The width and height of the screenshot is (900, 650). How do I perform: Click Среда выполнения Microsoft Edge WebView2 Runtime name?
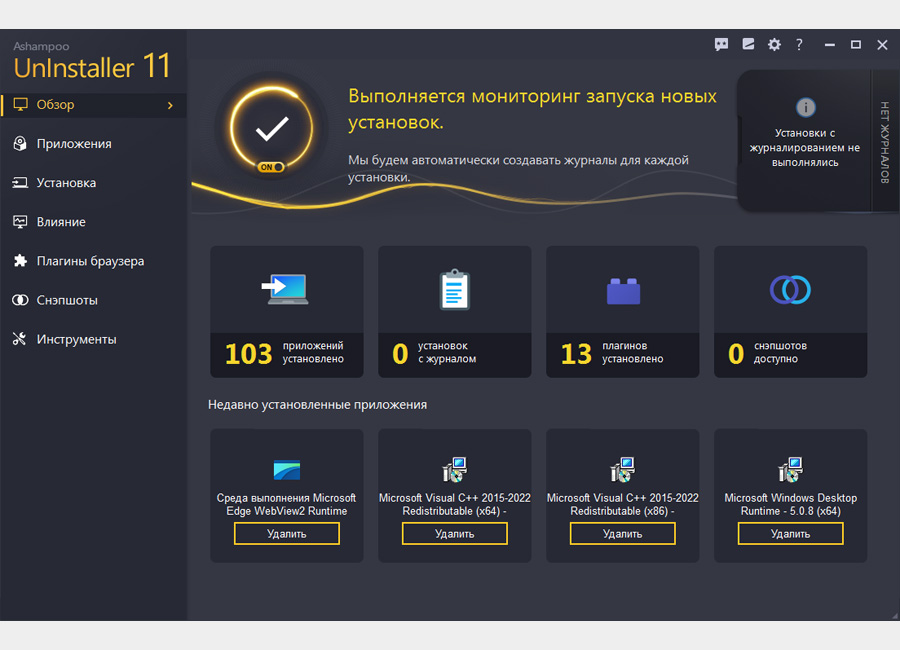coord(286,504)
